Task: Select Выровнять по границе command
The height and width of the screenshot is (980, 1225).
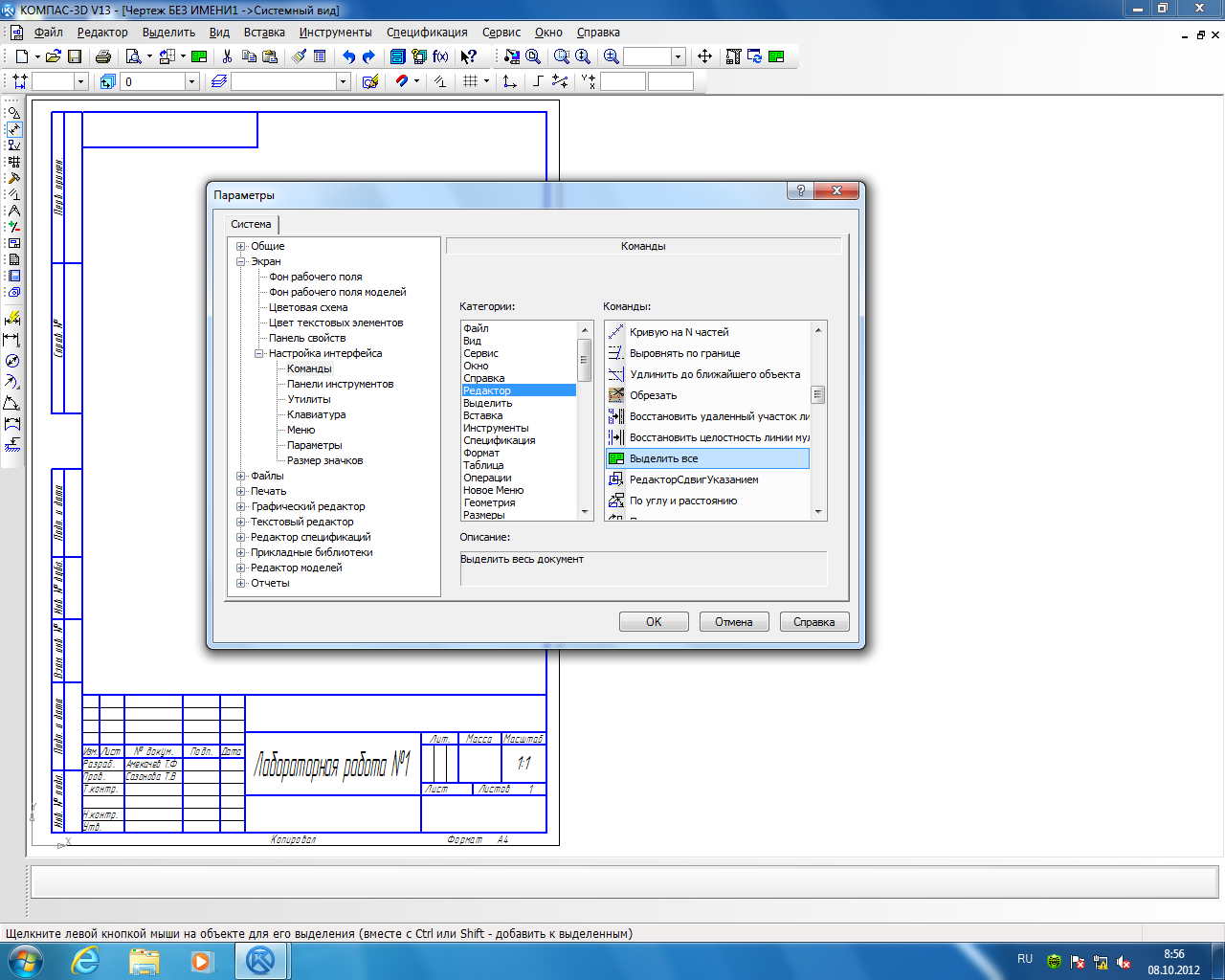Action: pos(708,353)
